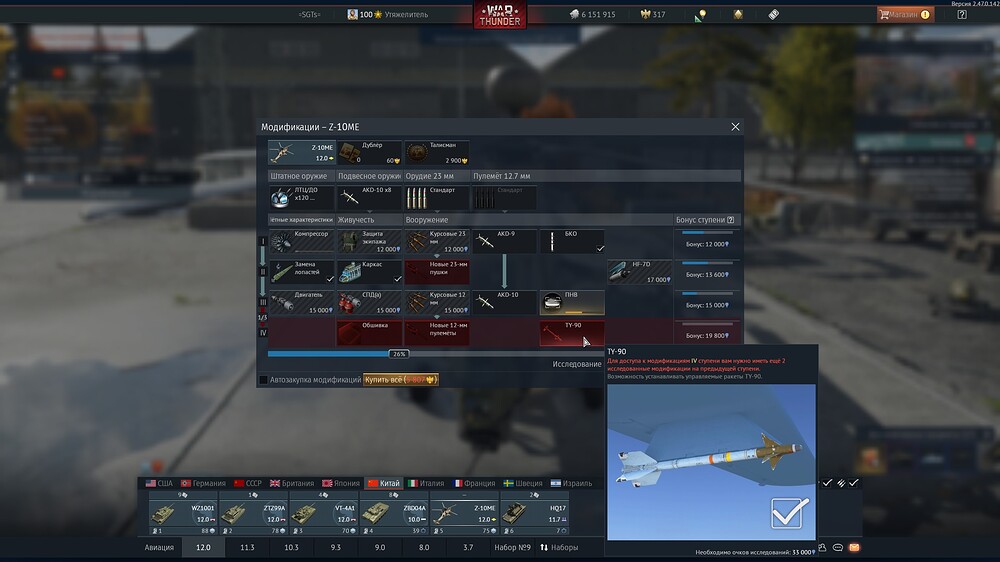Viewport: 1000px width, 562px height.
Task: Click the Бонус: 19 800 tier bonus
Action: click(707, 333)
